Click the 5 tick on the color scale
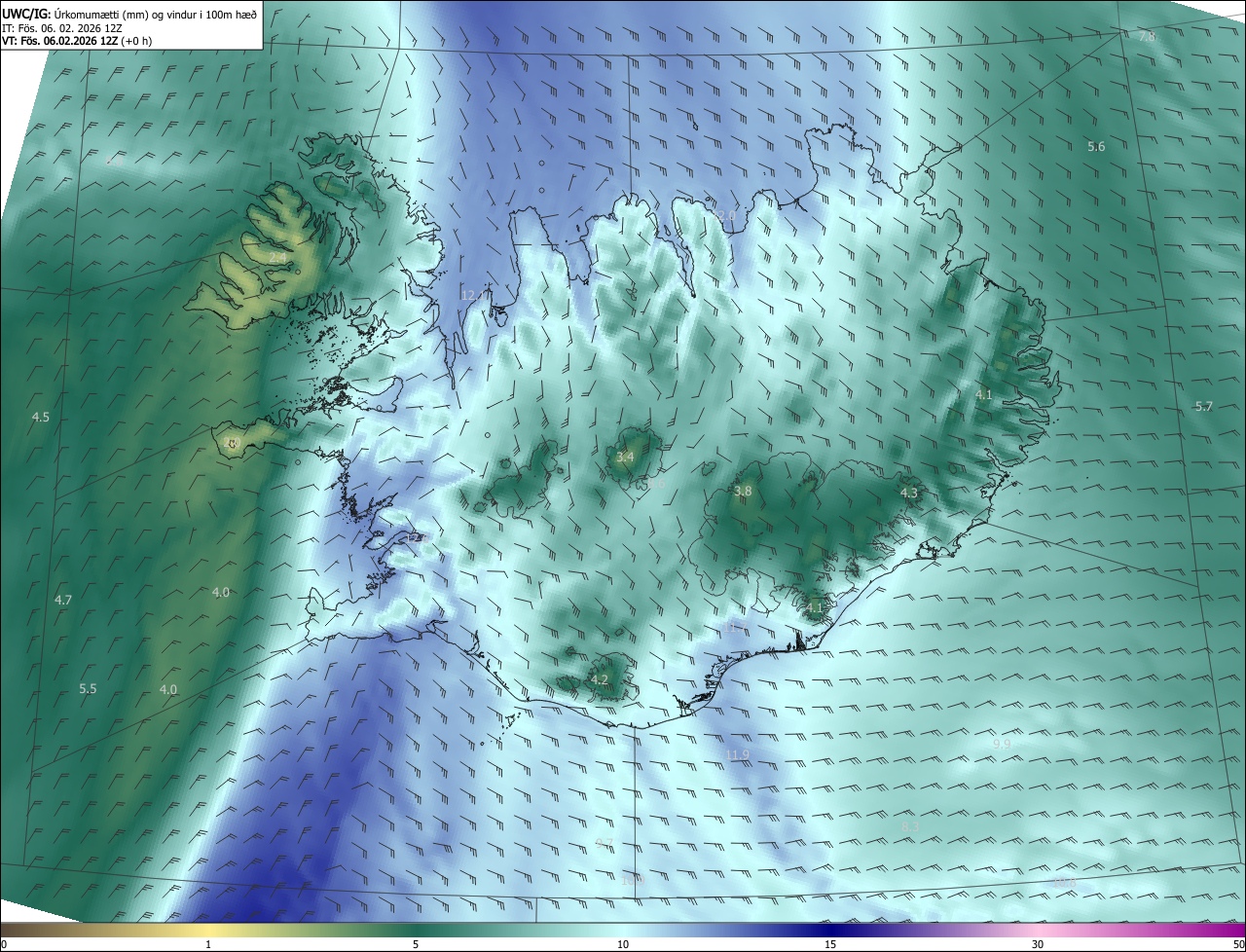The width and height of the screenshot is (1246, 952). (x=416, y=944)
